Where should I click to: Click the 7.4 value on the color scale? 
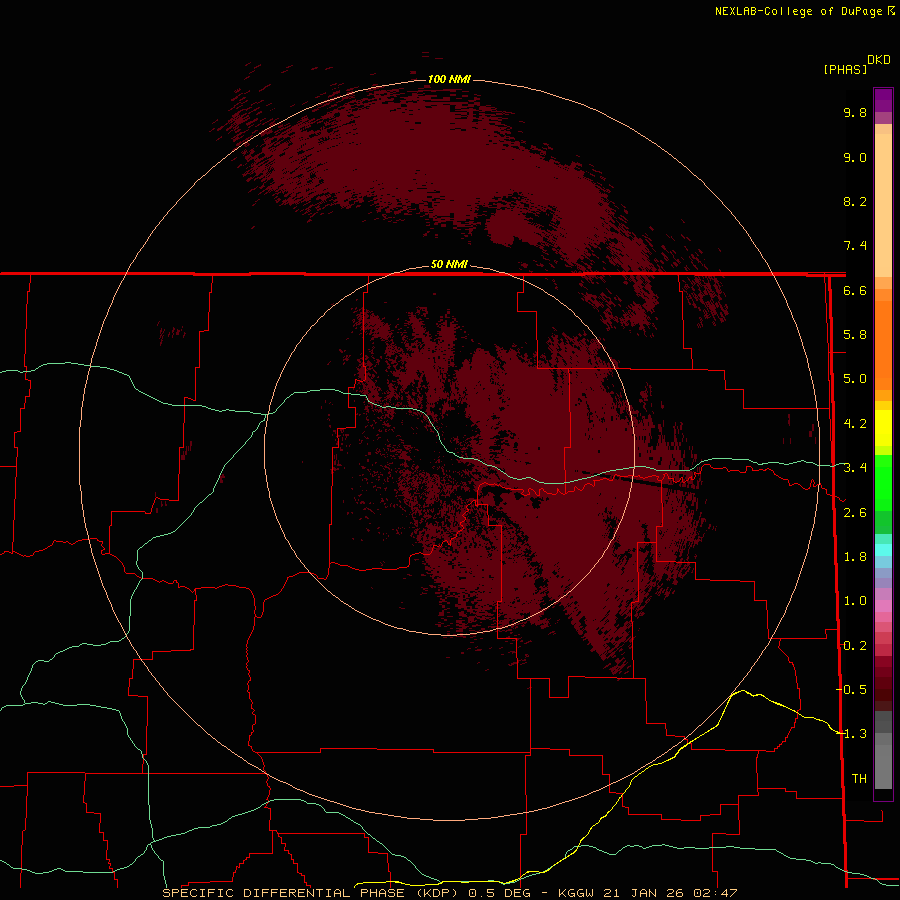(x=855, y=246)
